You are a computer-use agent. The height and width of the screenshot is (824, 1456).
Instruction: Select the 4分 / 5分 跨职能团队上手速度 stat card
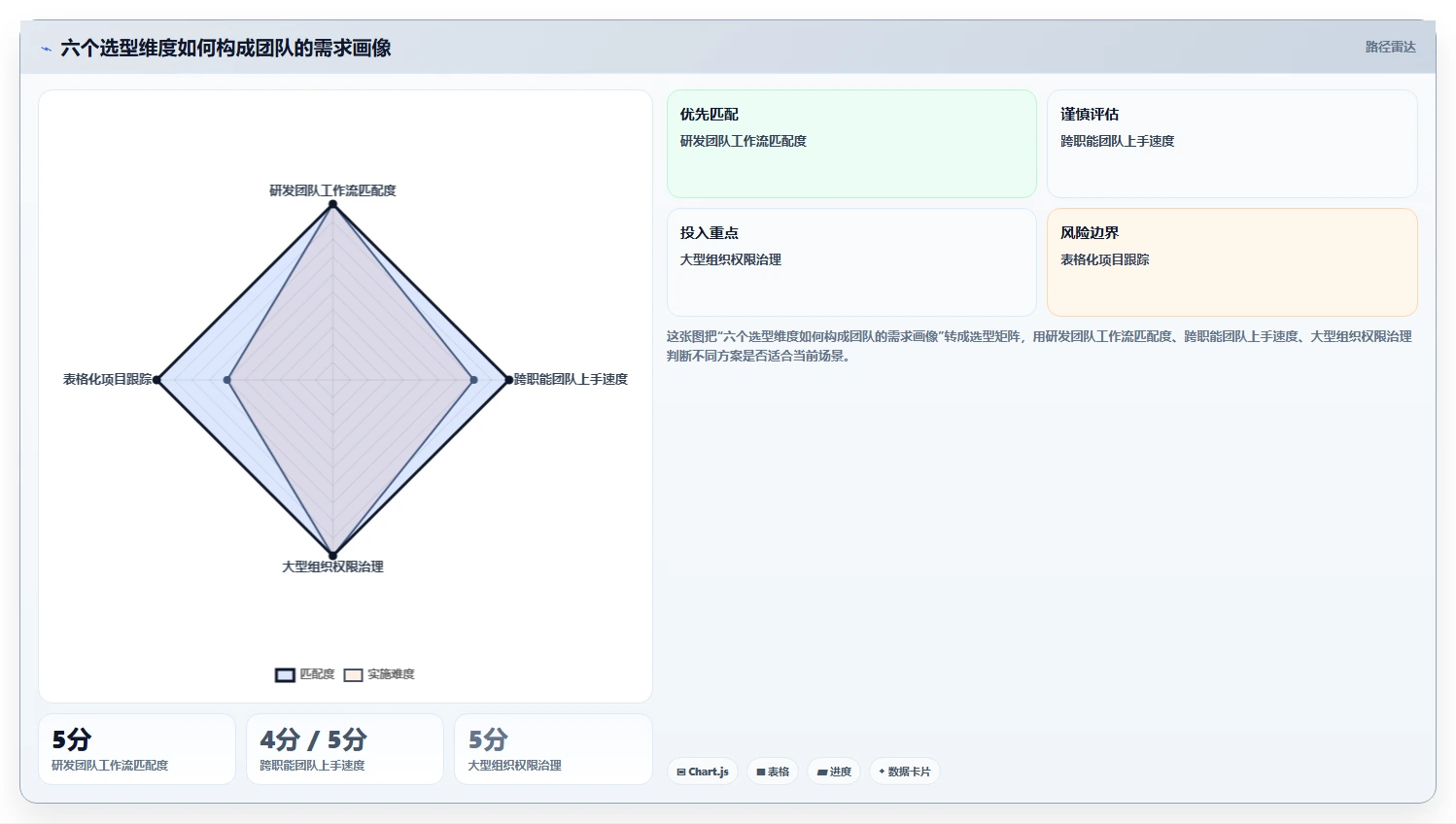click(x=345, y=749)
